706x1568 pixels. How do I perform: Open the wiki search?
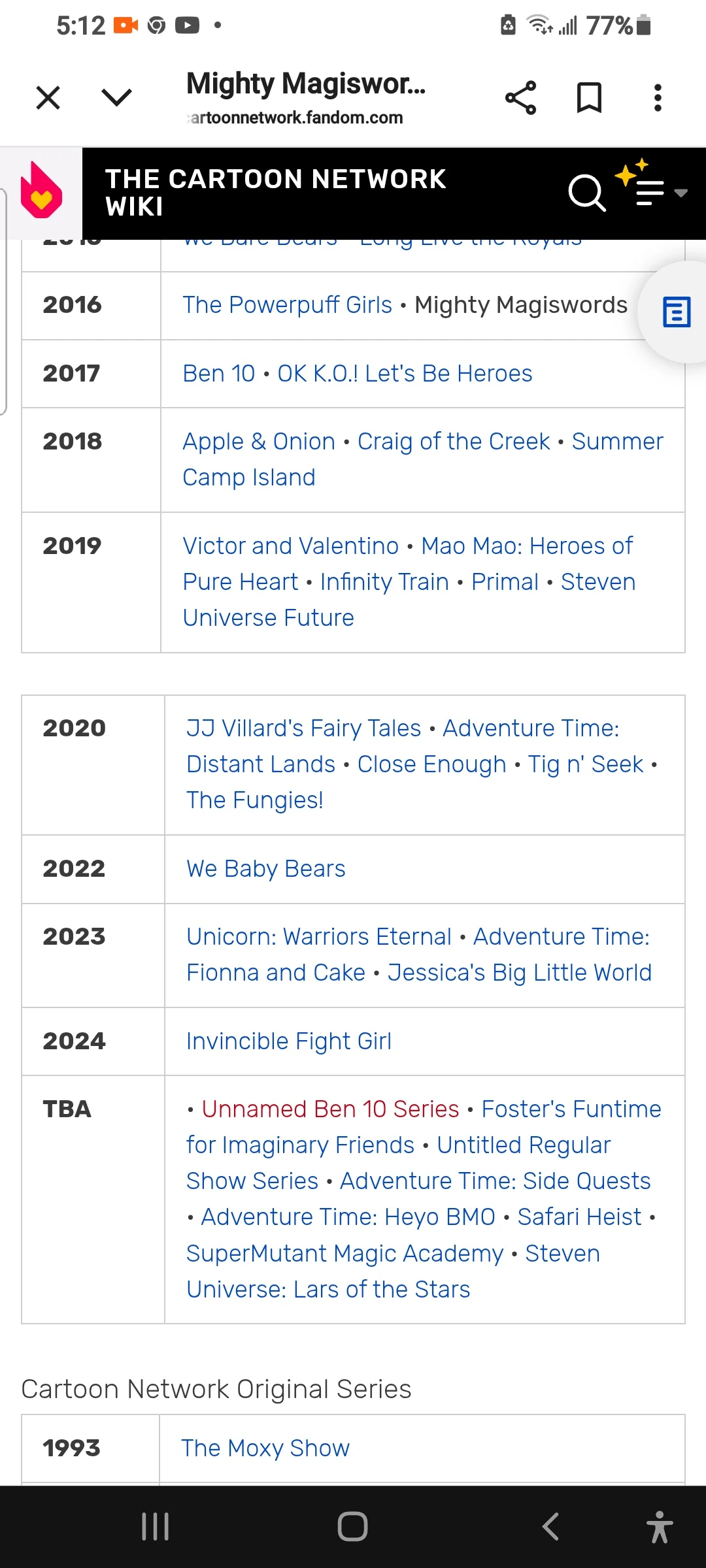(586, 193)
